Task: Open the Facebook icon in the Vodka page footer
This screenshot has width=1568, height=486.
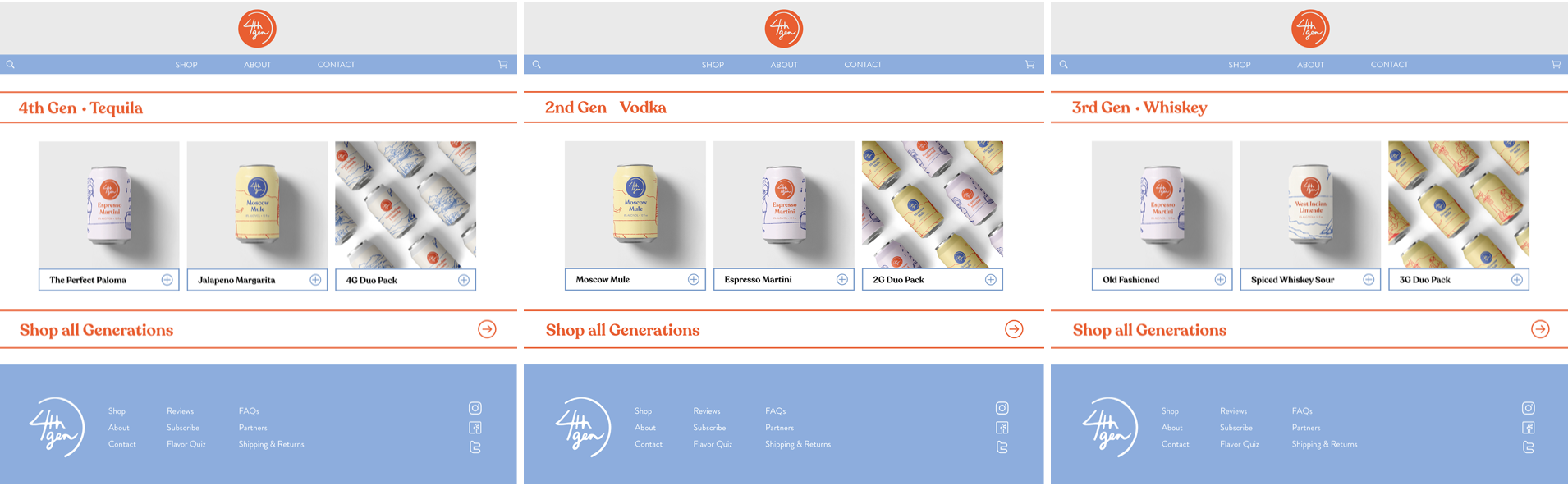Action: pyautogui.click(x=1002, y=428)
